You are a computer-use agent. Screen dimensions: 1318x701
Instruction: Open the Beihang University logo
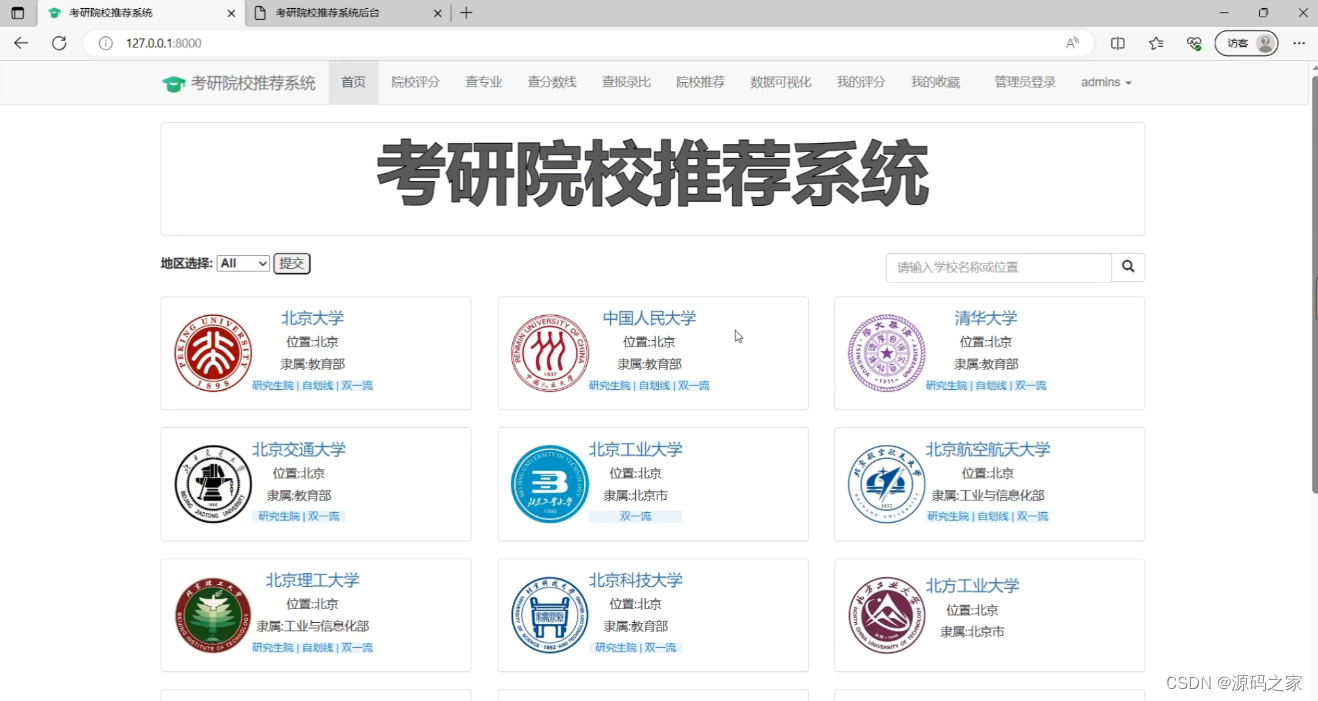click(x=886, y=484)
